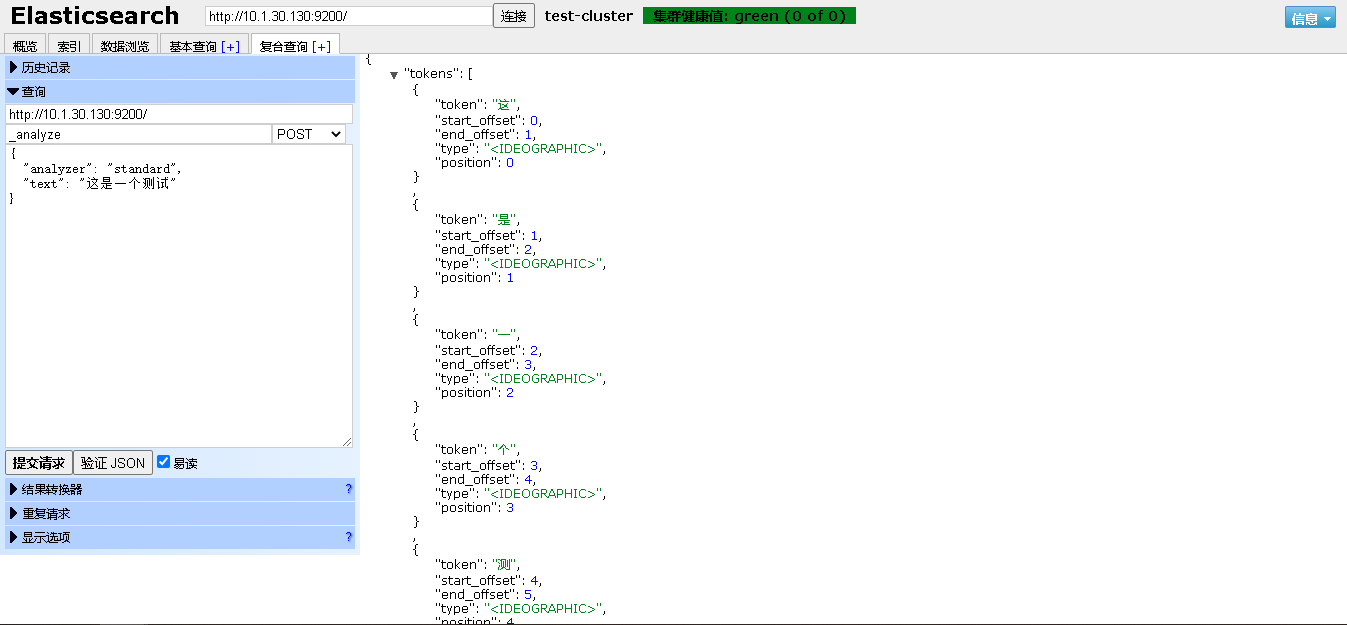Click the token value "一"

(504, 335)
